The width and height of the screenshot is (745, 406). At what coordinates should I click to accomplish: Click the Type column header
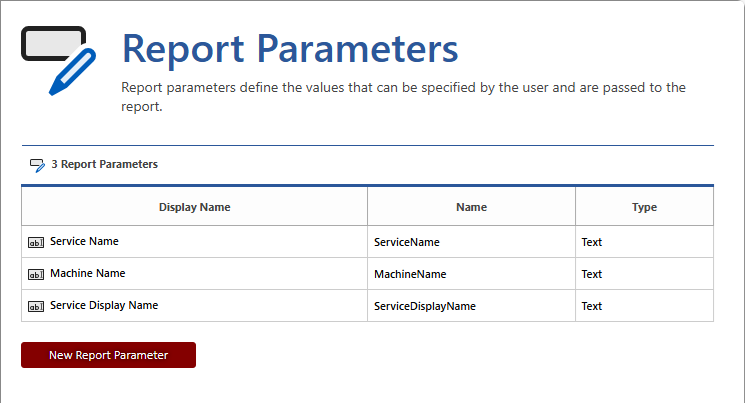coord(644,207)
